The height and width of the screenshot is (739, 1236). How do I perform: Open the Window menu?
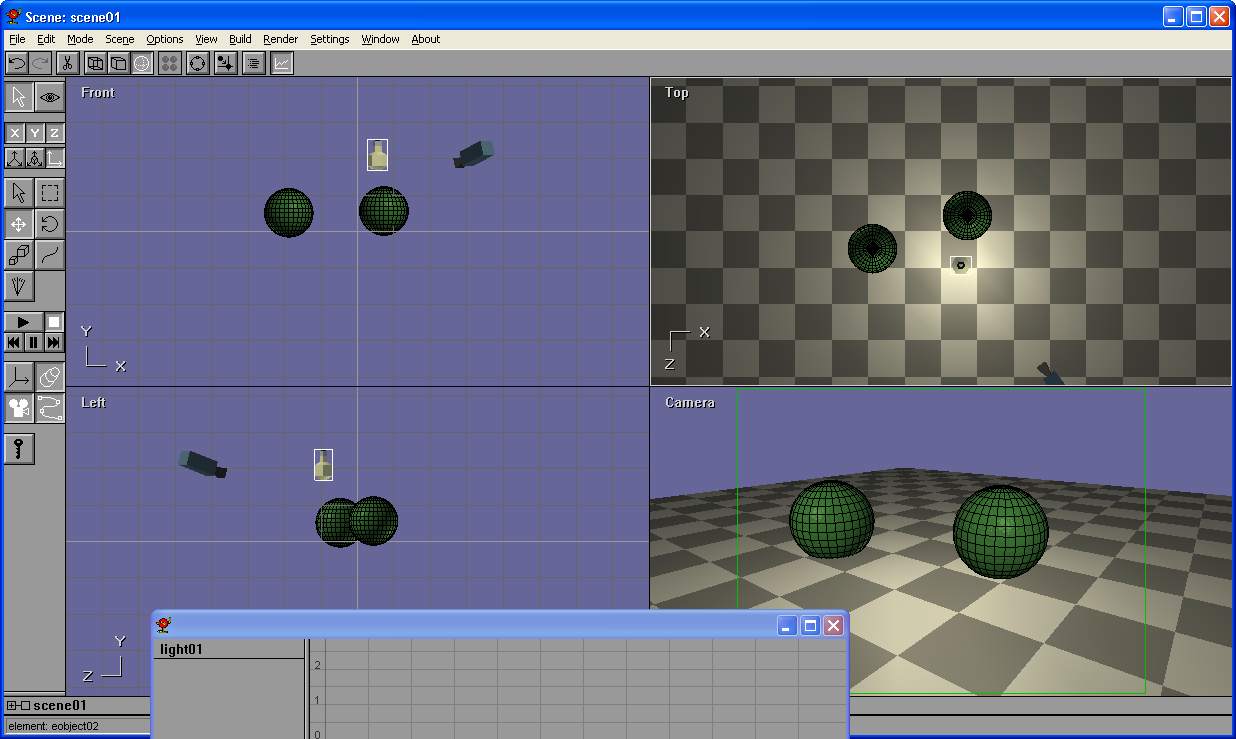(x=380, y=39)
